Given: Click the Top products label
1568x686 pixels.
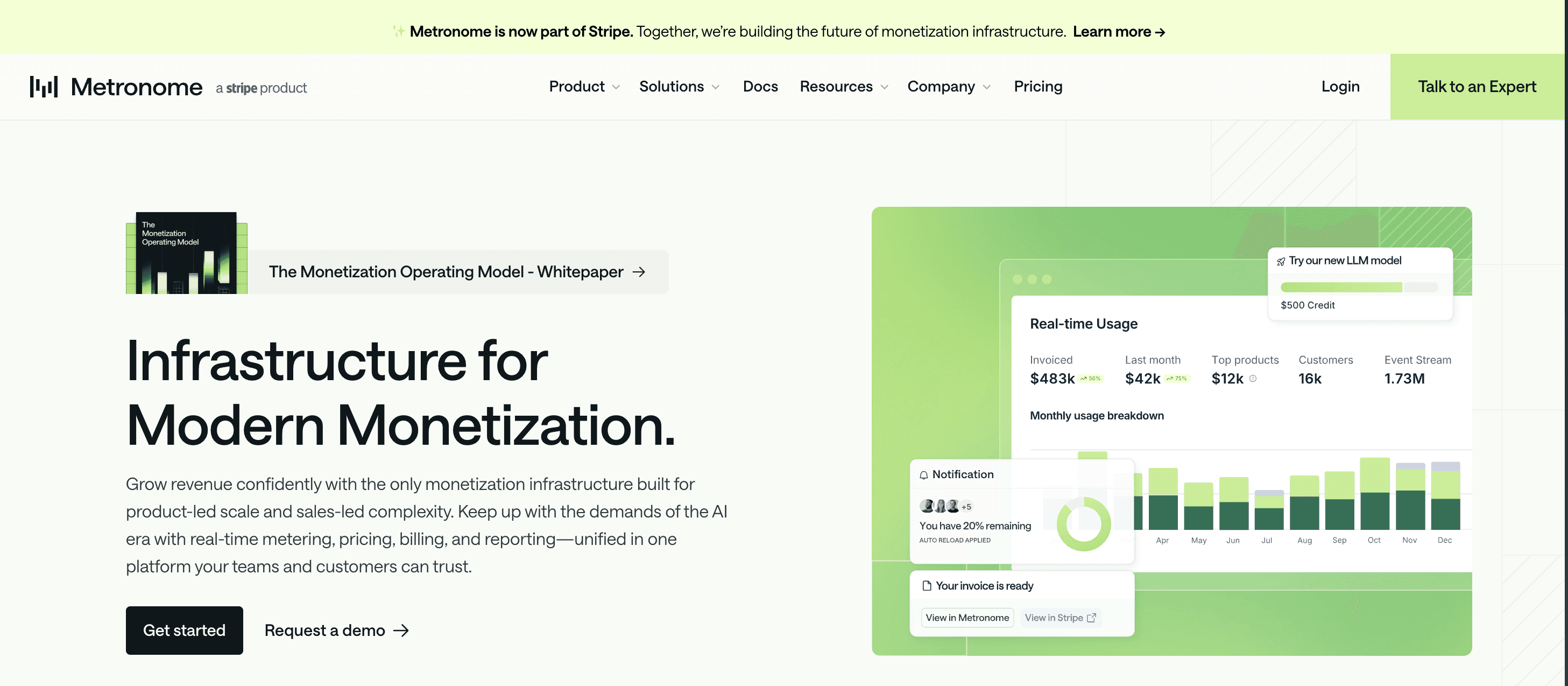Looking at the screenshot, I should 1245,360.
